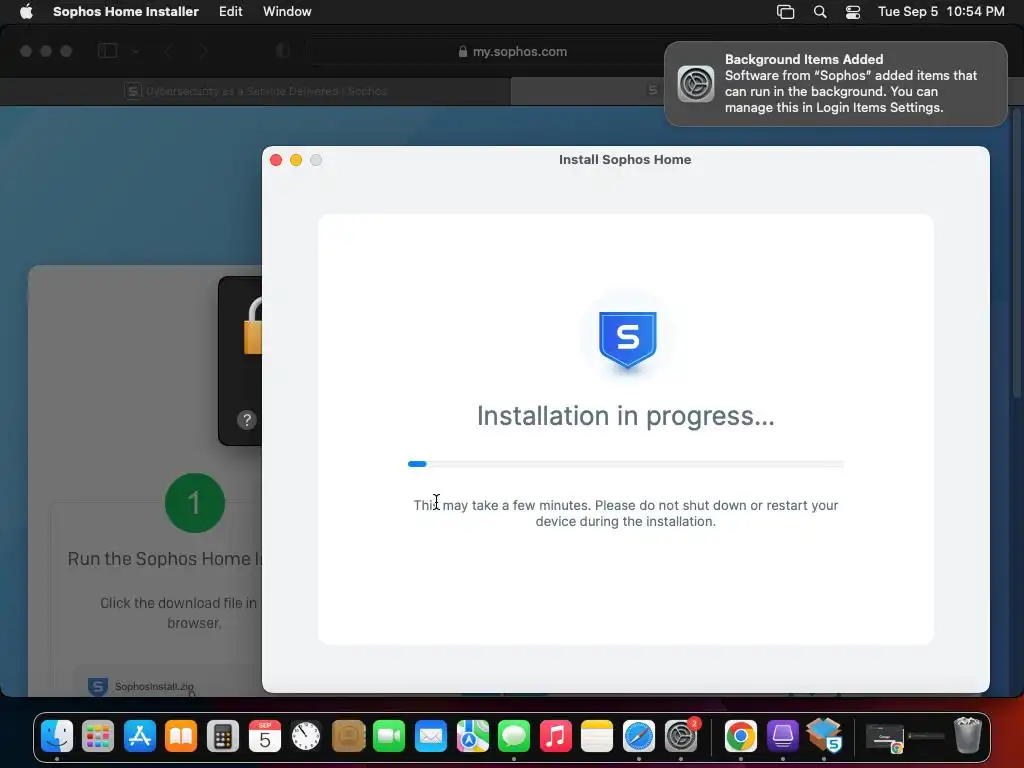Open Safari from the Dock
1024x768 pixels.
pos(639,736)
